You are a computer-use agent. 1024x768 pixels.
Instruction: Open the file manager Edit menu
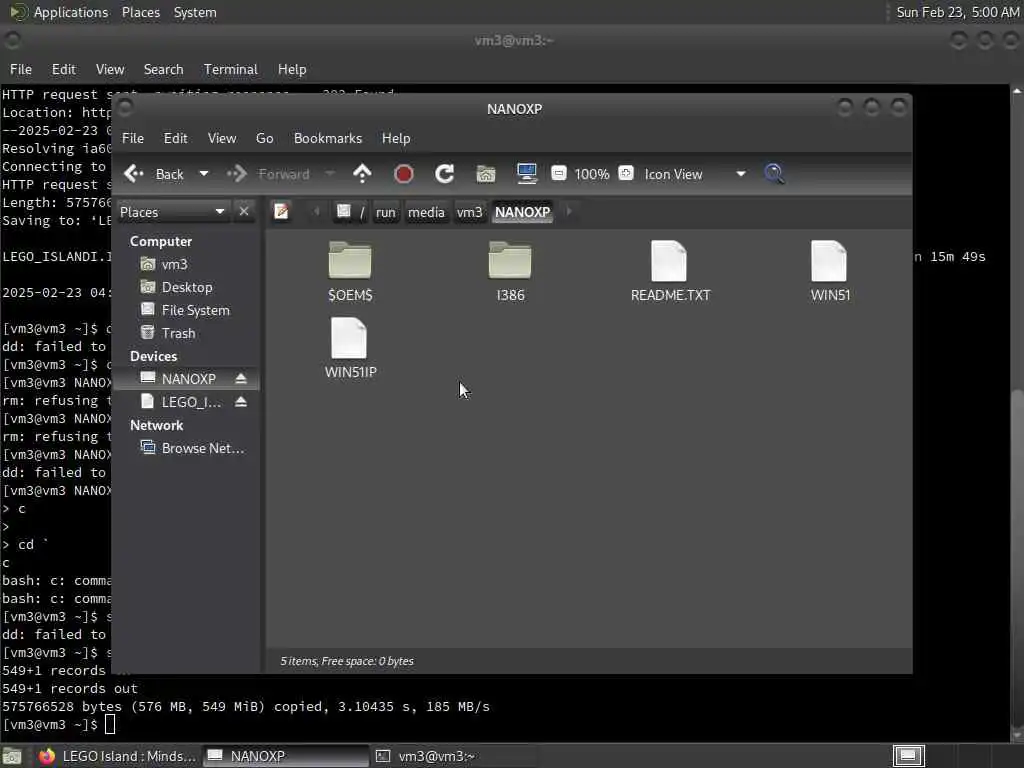[x=175, y=138]
